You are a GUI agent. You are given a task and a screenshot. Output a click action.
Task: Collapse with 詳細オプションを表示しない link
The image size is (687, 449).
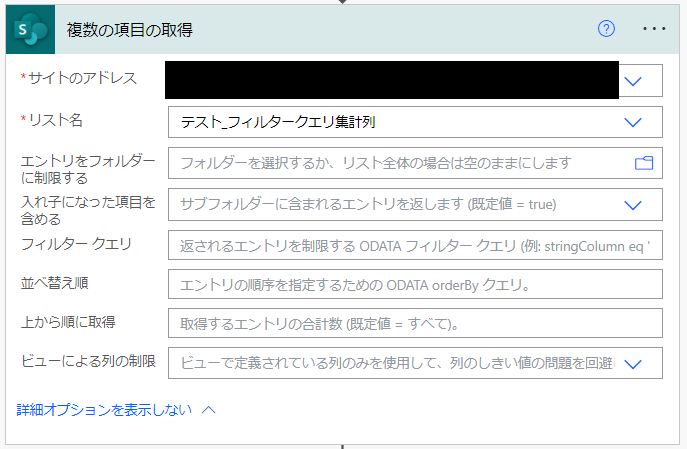click(x=104, y=410)
